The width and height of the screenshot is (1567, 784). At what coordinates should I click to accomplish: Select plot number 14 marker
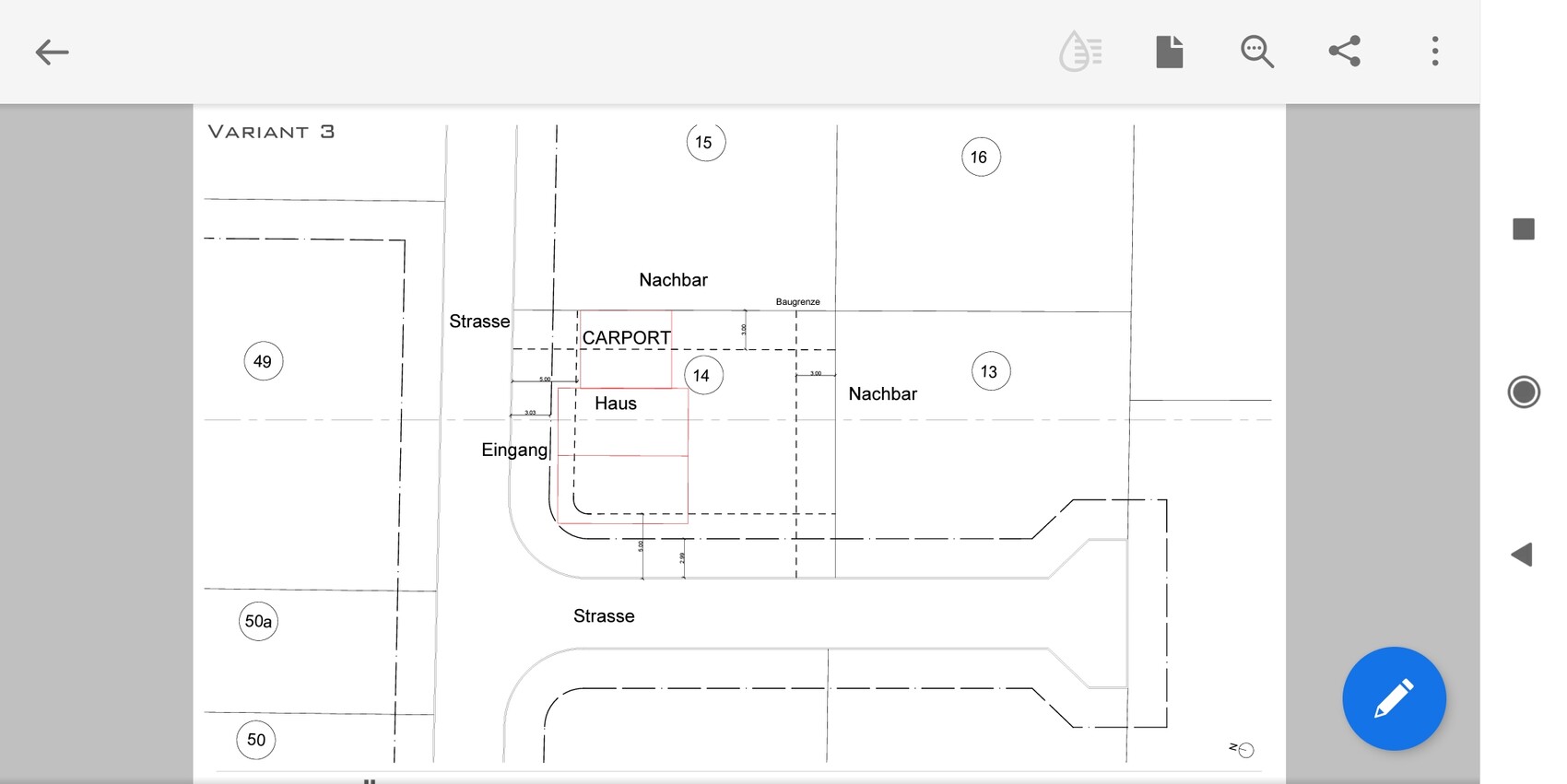(x=702, y=375)
